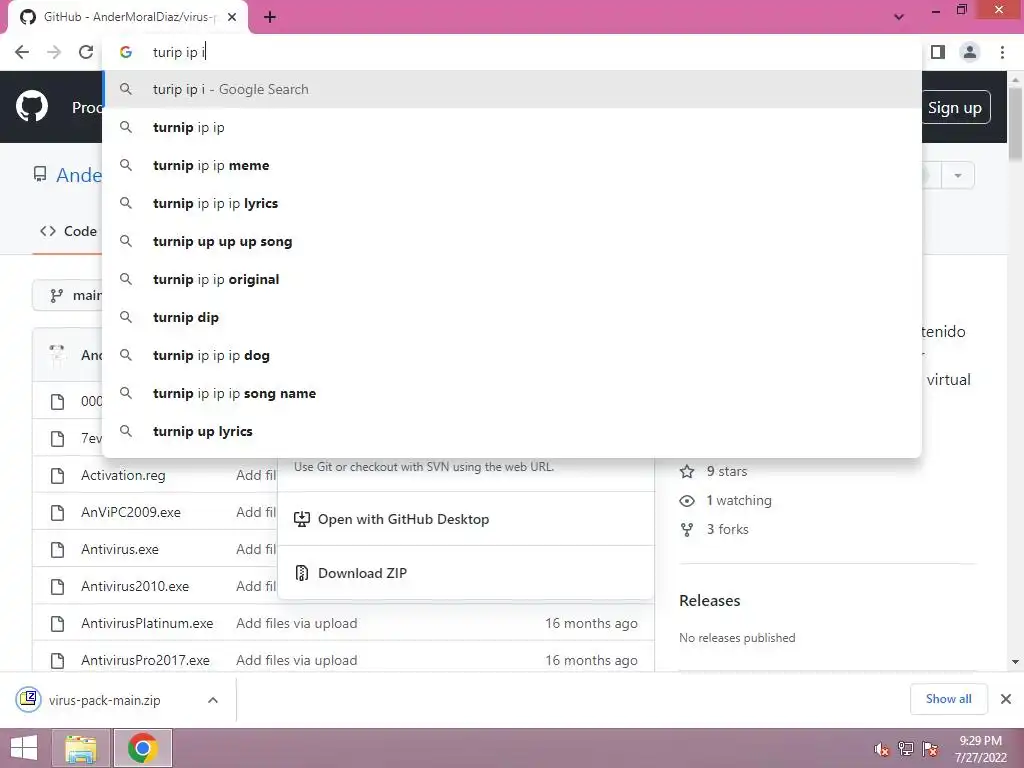1024x768 pixels.
Task: Select the 'turnip ip ip original' suggestion
Action: point(512,279)
